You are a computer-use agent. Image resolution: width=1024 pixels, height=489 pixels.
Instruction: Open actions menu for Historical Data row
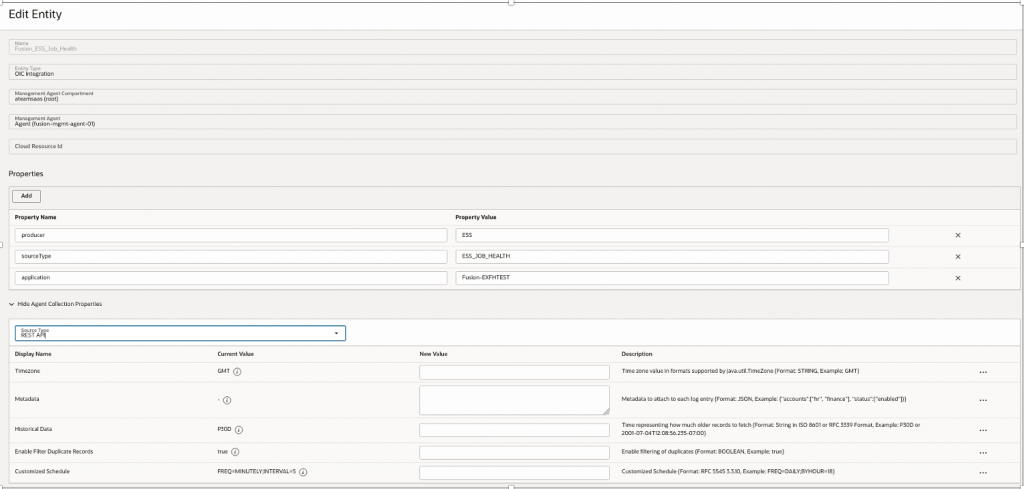tap(983, 431)
